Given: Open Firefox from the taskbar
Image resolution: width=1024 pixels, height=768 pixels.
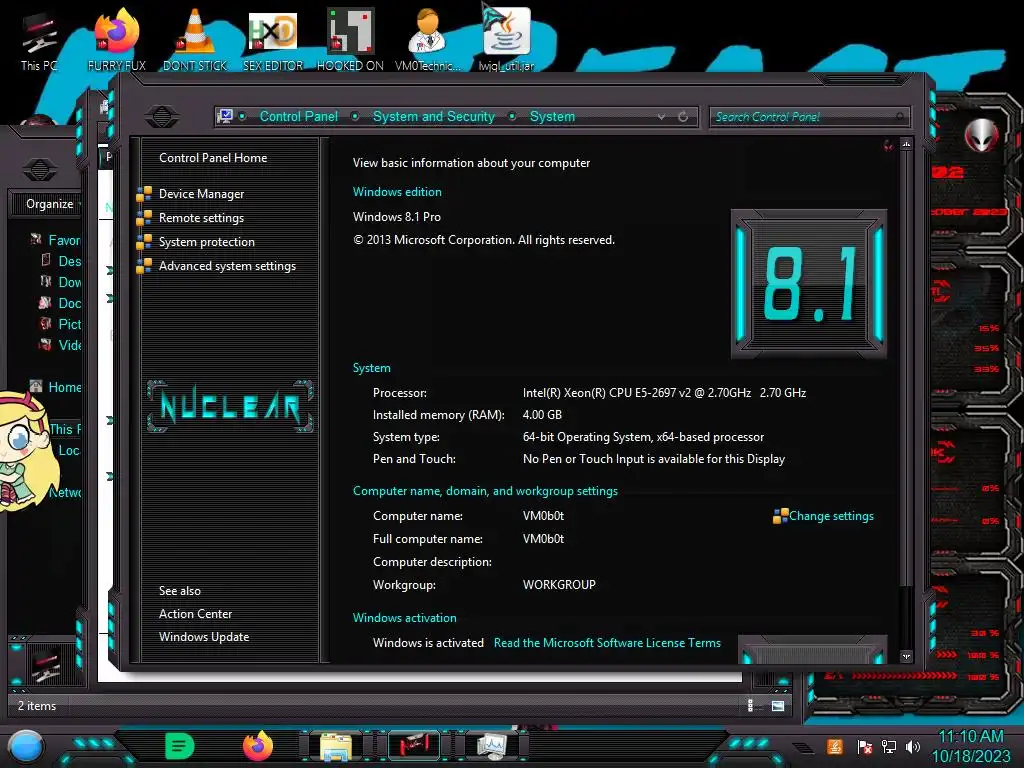Looking at the screenshot, I should tap(258, 746).
